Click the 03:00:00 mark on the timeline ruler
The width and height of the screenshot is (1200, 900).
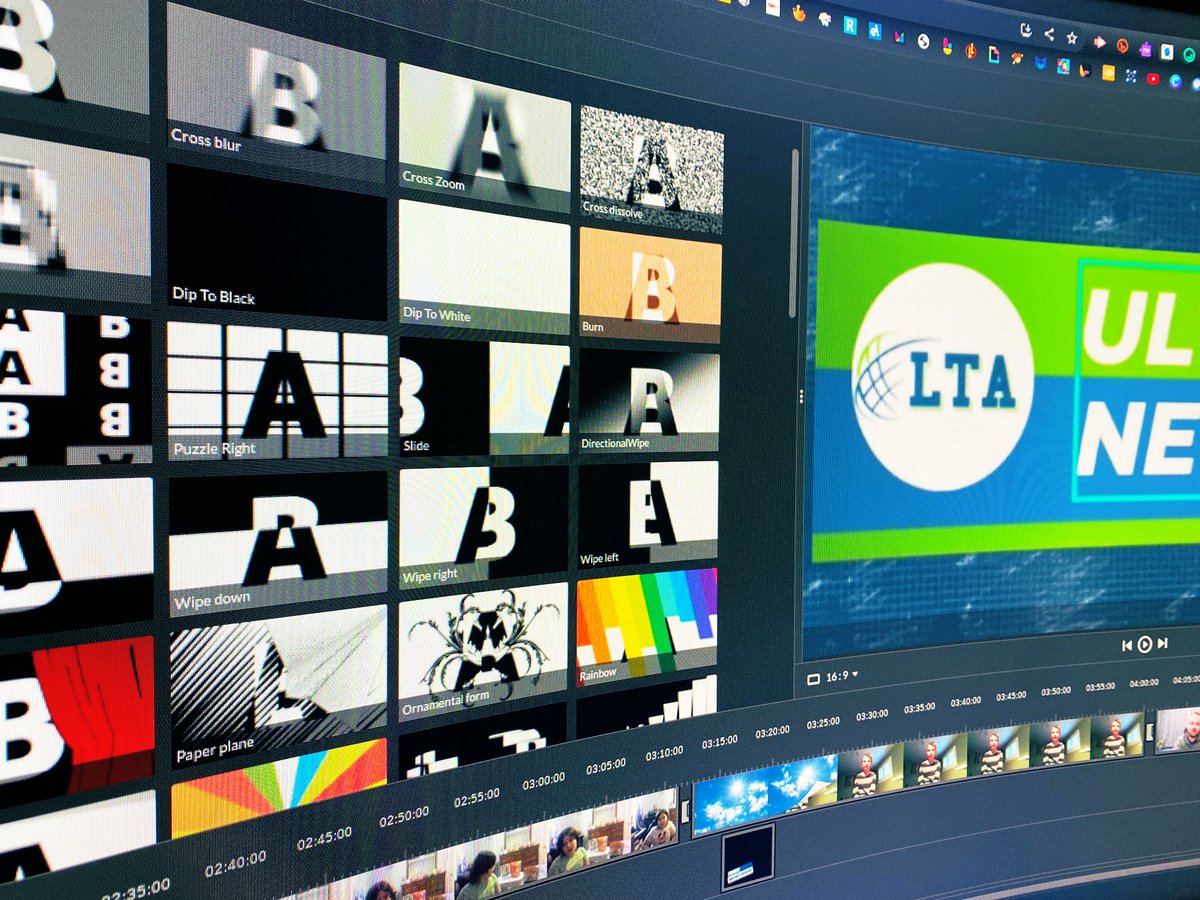coord(543,780)
